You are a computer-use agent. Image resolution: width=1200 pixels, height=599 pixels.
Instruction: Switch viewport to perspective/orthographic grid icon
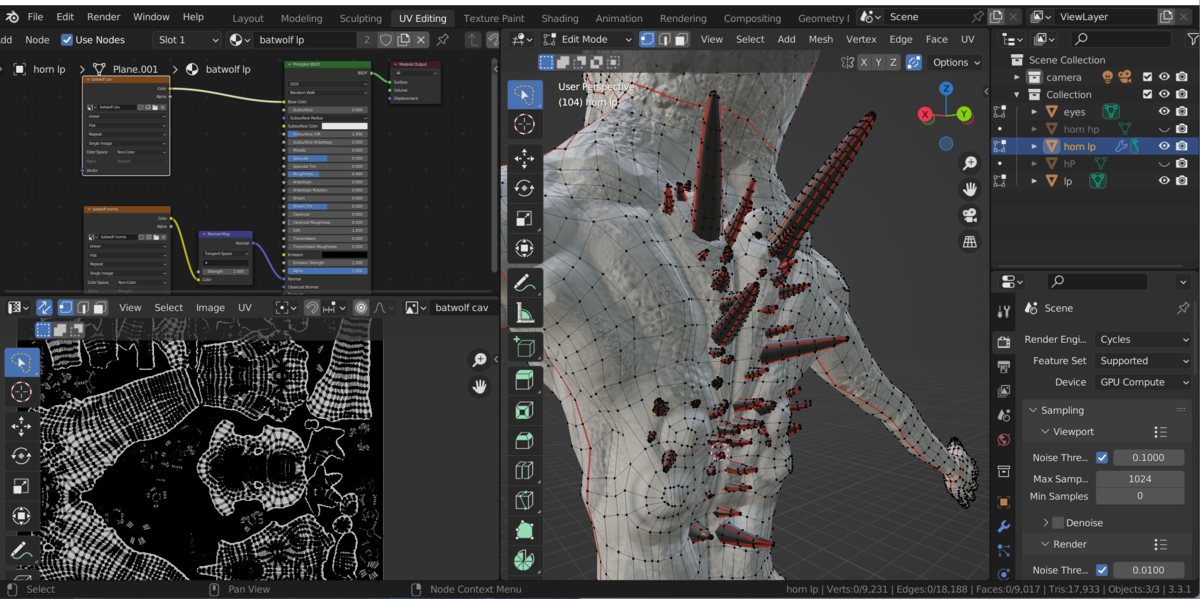(x=969, y=241)
